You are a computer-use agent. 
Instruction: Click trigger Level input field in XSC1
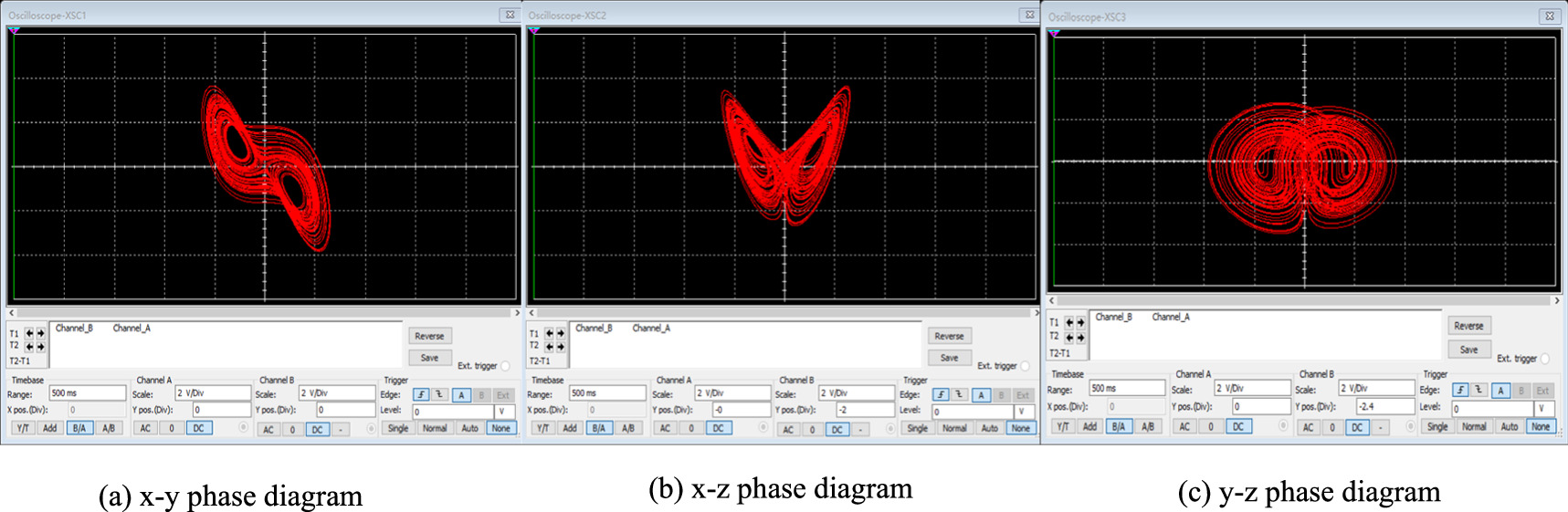[453, 412]
